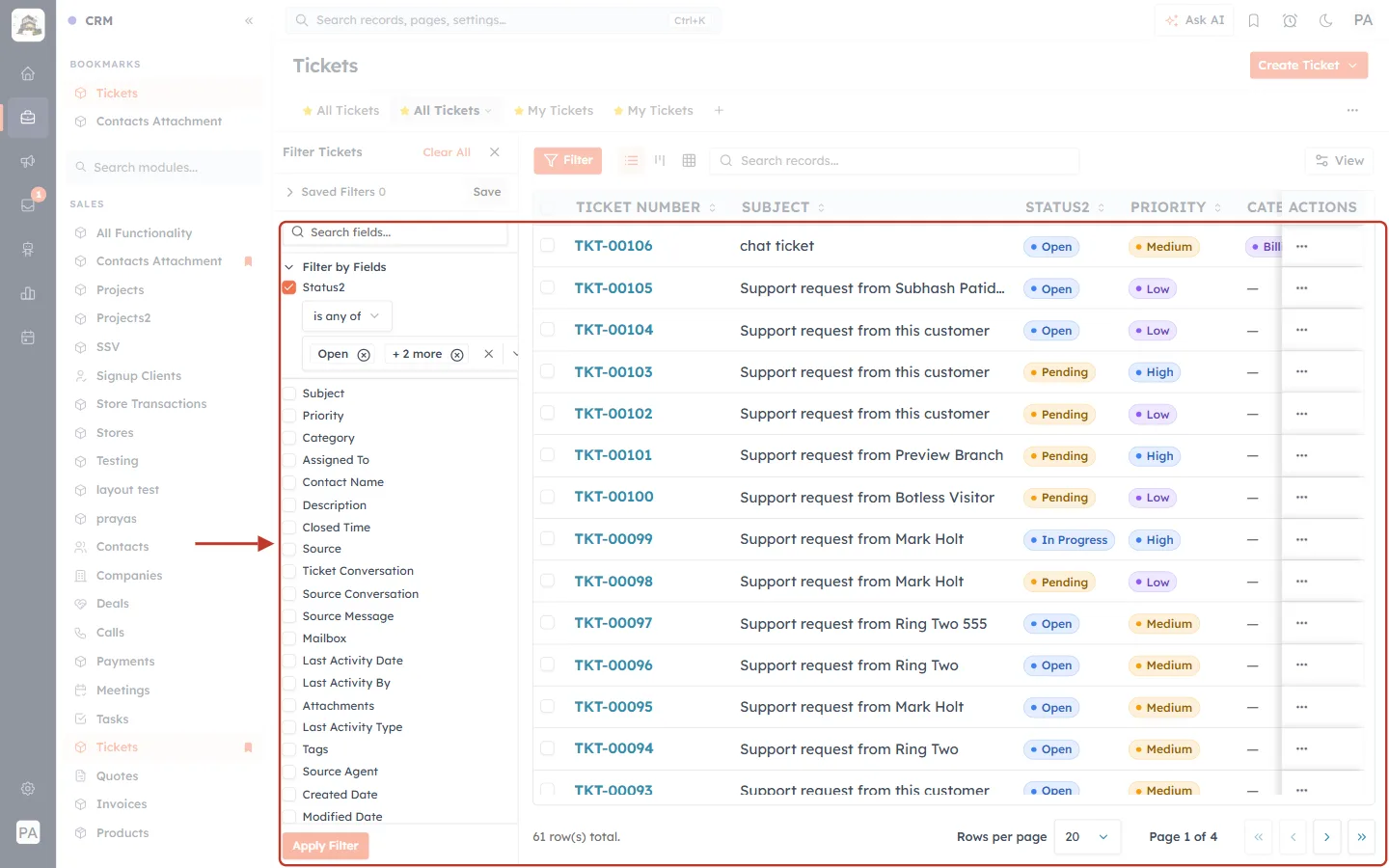Open the chart analytics icon in left rail
This screenshot has height=868, width=1389.
click(x=28, y=293)
